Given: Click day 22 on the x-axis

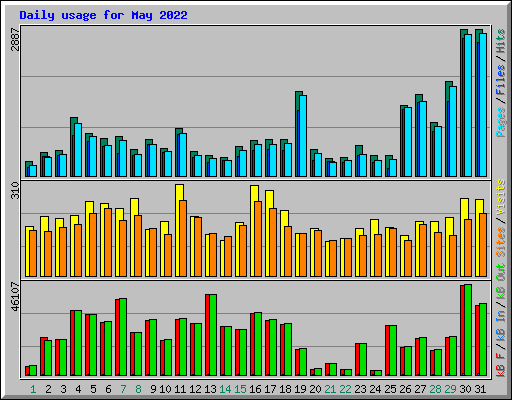Looking at the screenshot, I should pyautogui.click(x=345, y=389).
